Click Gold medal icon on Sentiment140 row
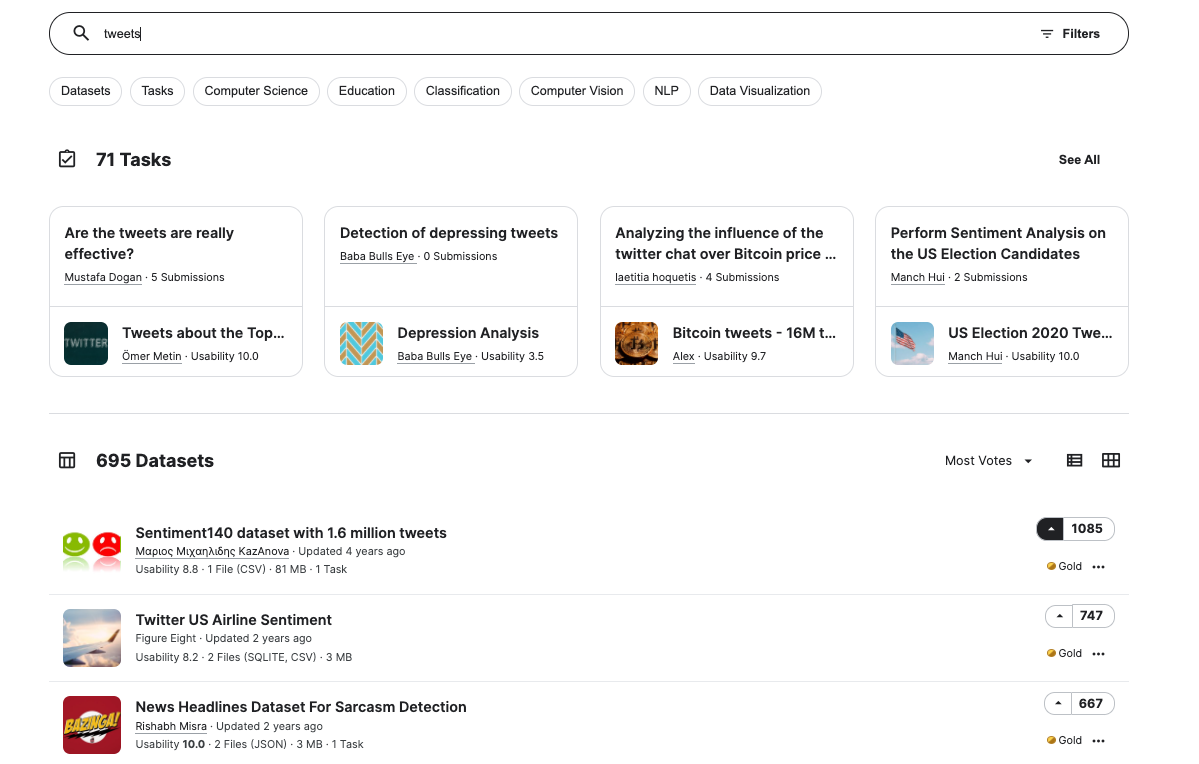The image size is (1199, 764). coord(1051,567)
